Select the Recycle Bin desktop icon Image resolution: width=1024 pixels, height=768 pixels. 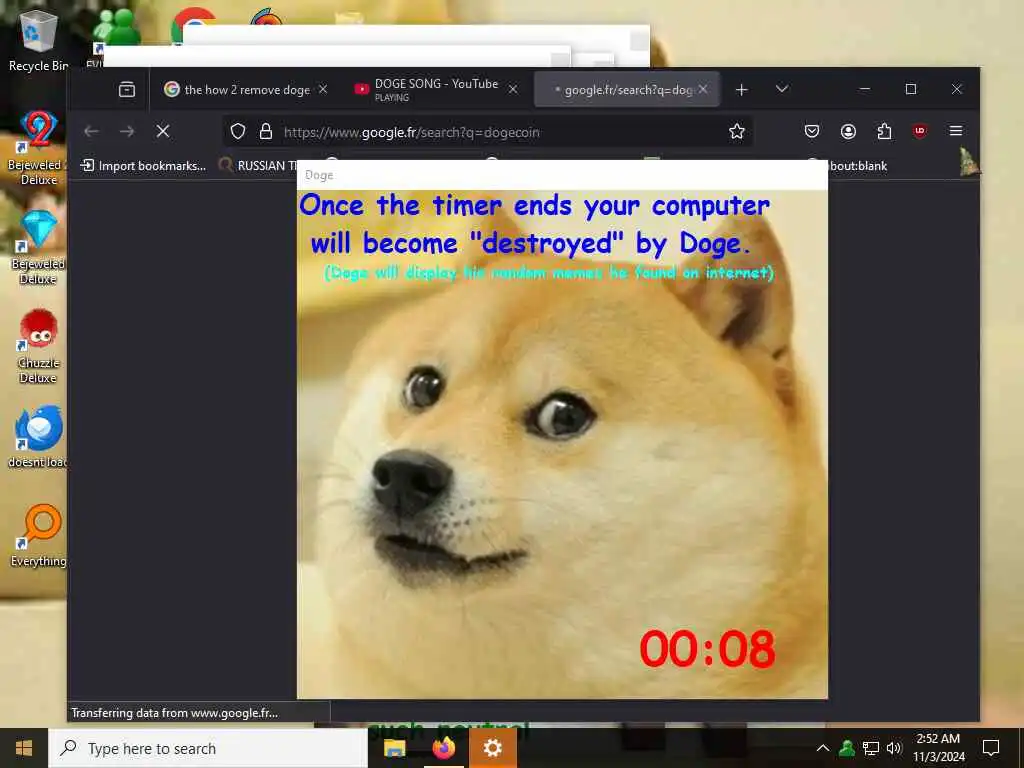[x=38, y=41]
